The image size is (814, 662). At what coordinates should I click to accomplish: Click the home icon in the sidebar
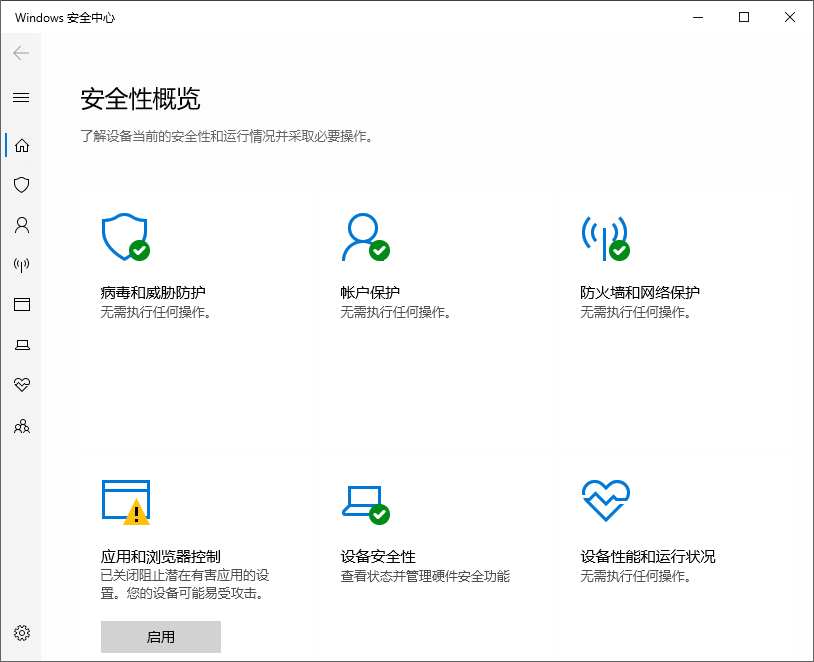tap(22, 145)
